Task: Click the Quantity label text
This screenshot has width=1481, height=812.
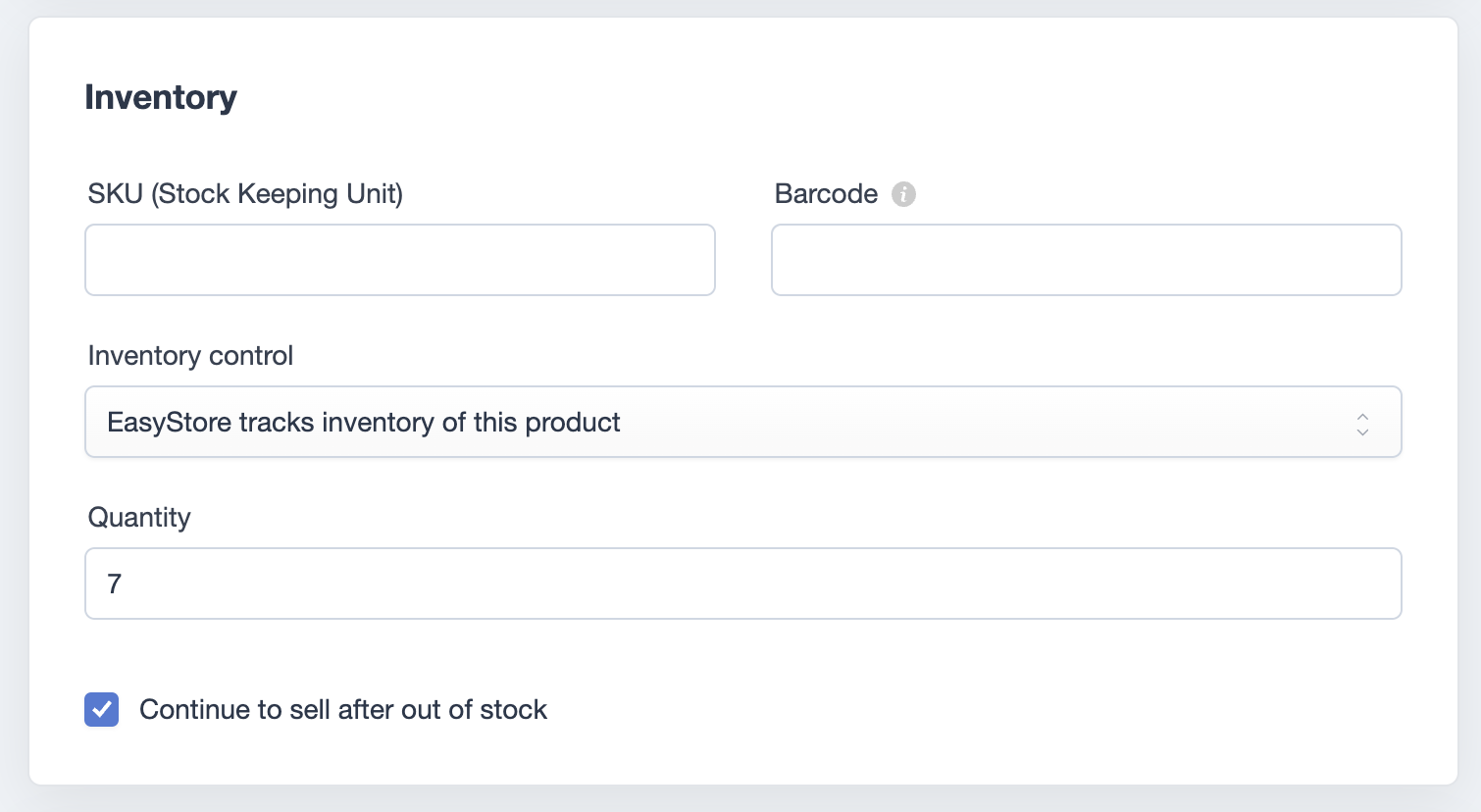Action: pyautogui.click(x=139, y=518)
